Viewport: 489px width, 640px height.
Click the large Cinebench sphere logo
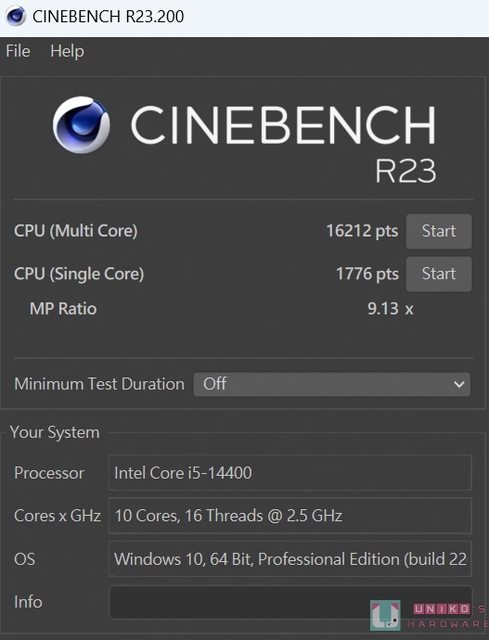(81, 124)
